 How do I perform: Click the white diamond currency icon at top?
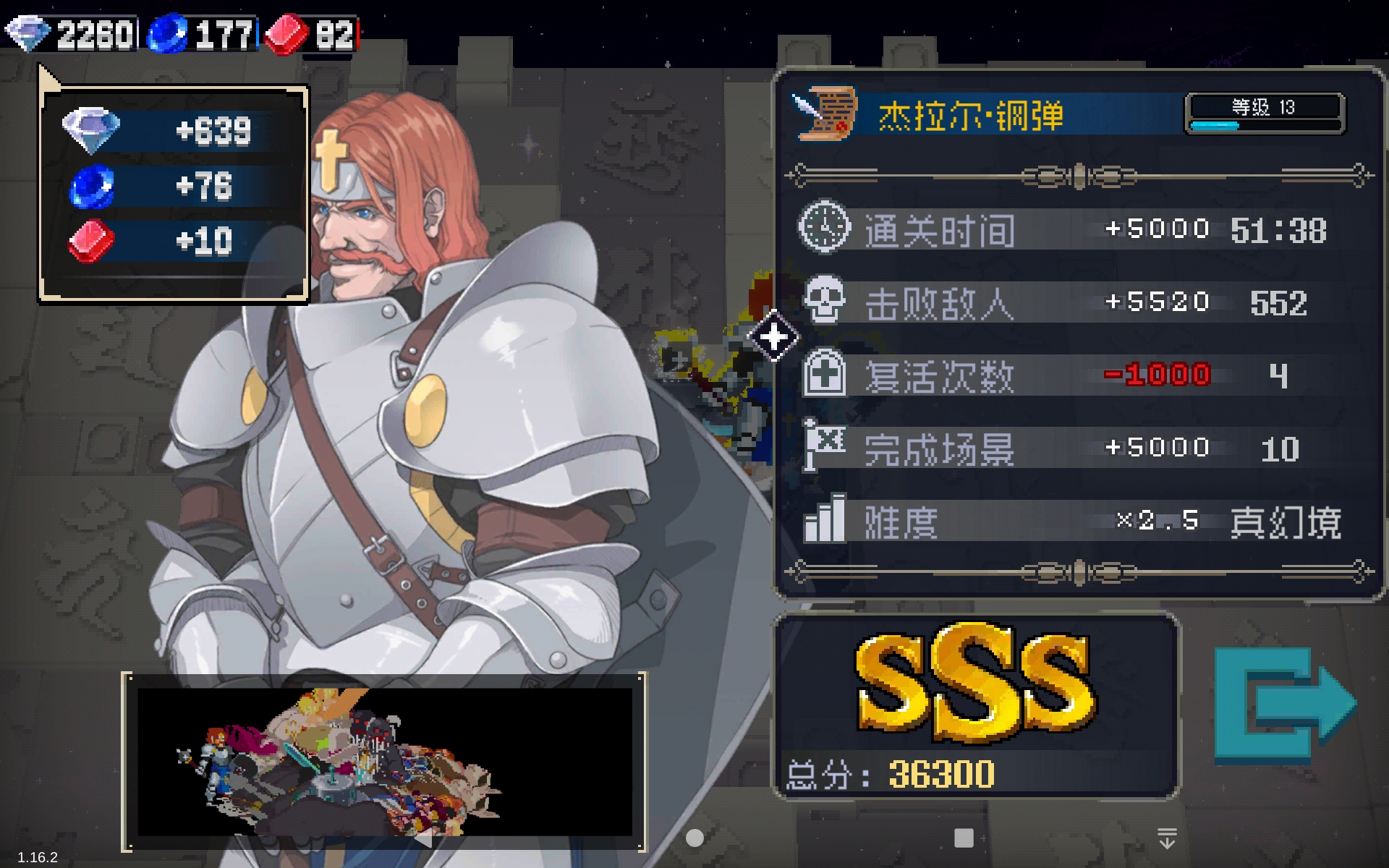coord(27,33)
